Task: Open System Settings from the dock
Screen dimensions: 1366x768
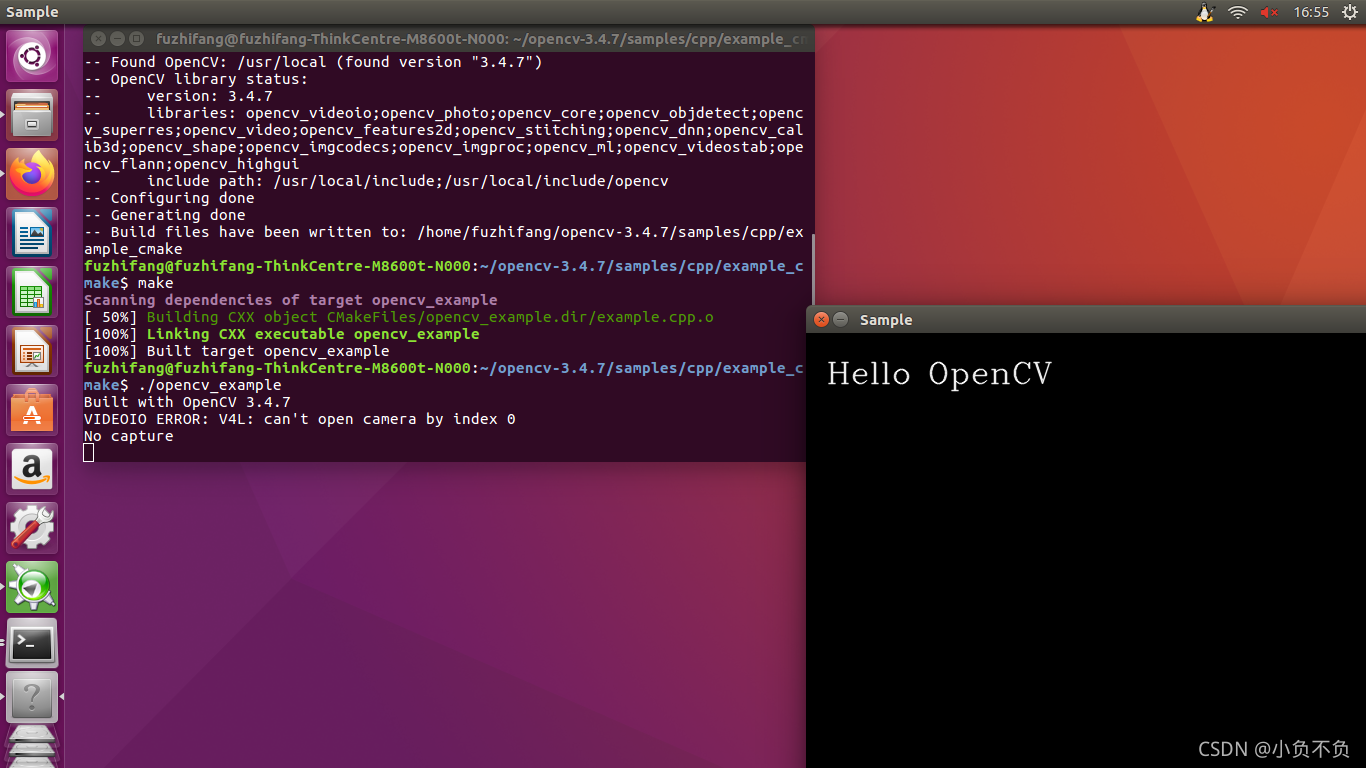Action: tap(33, 528)
